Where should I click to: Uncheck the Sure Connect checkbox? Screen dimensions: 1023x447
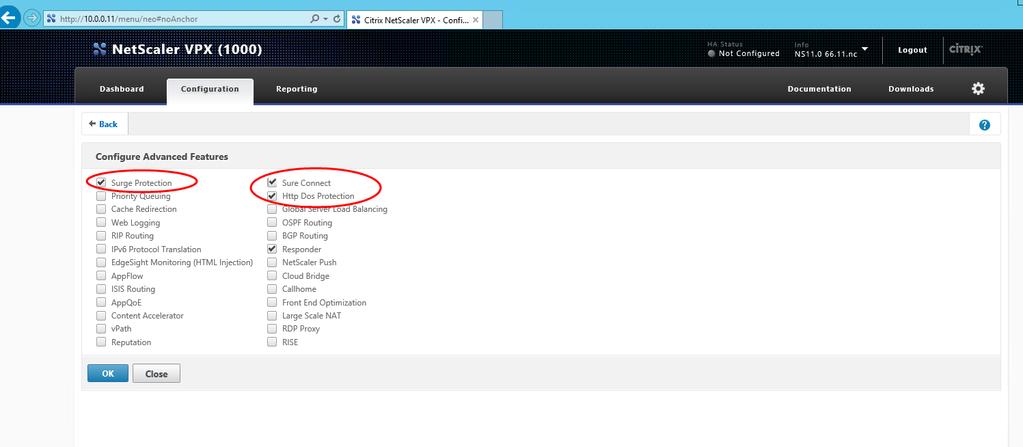pyautogui.click(x=271, y=183)
